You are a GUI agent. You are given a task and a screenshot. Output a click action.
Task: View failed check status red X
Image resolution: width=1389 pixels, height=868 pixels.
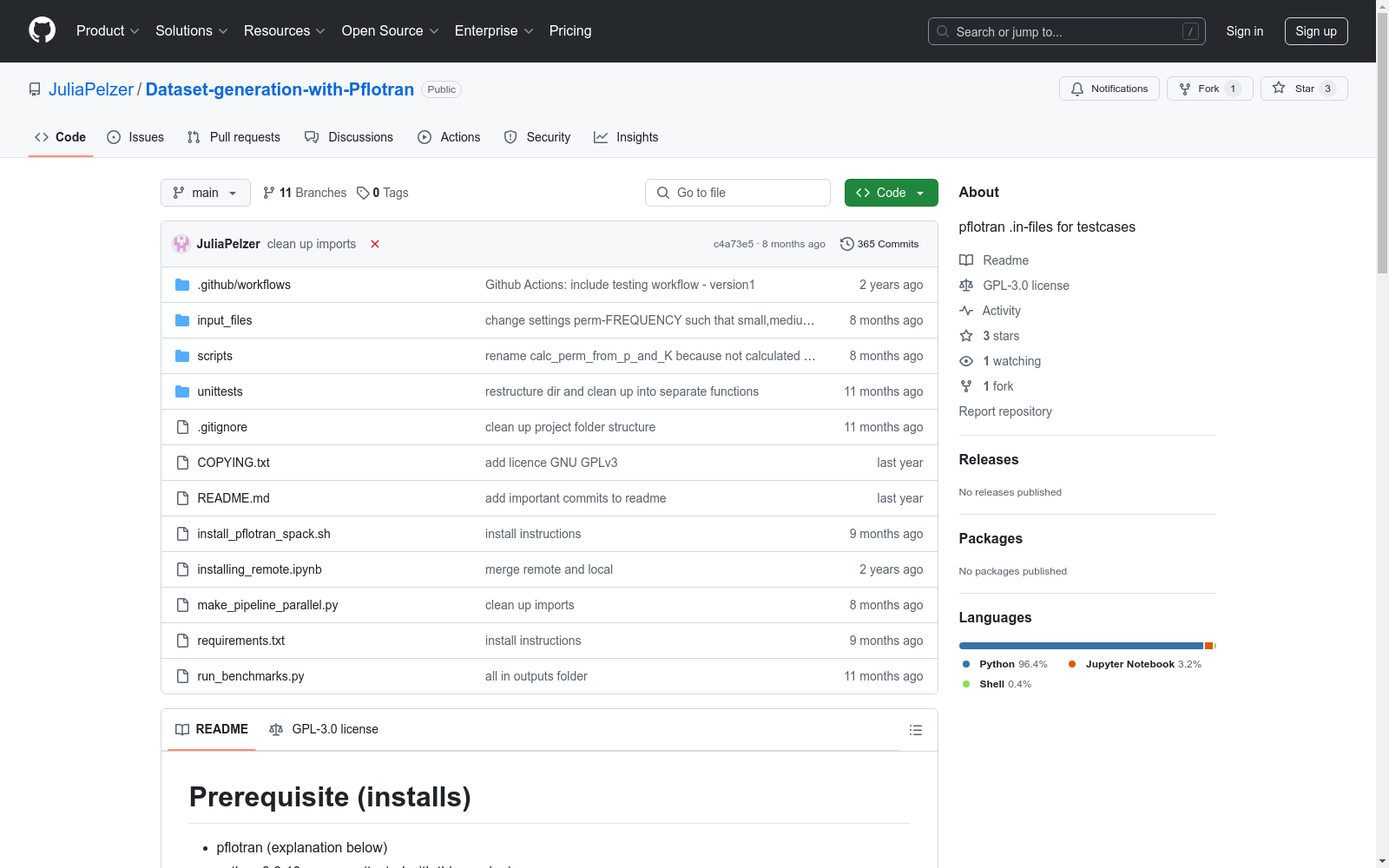375,244
